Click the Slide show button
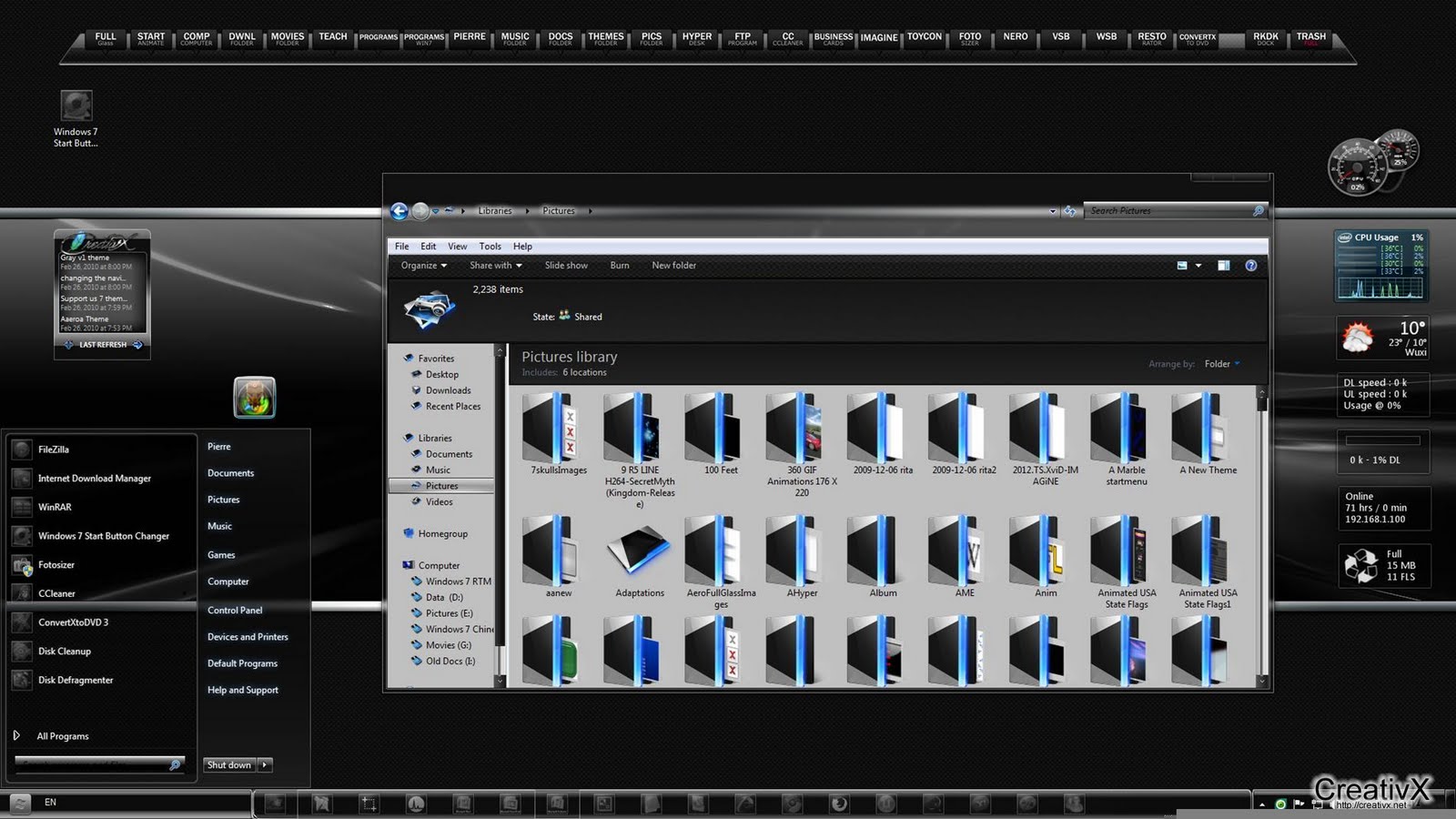This screenshot has height=819, width=1456. click(566, 266)
